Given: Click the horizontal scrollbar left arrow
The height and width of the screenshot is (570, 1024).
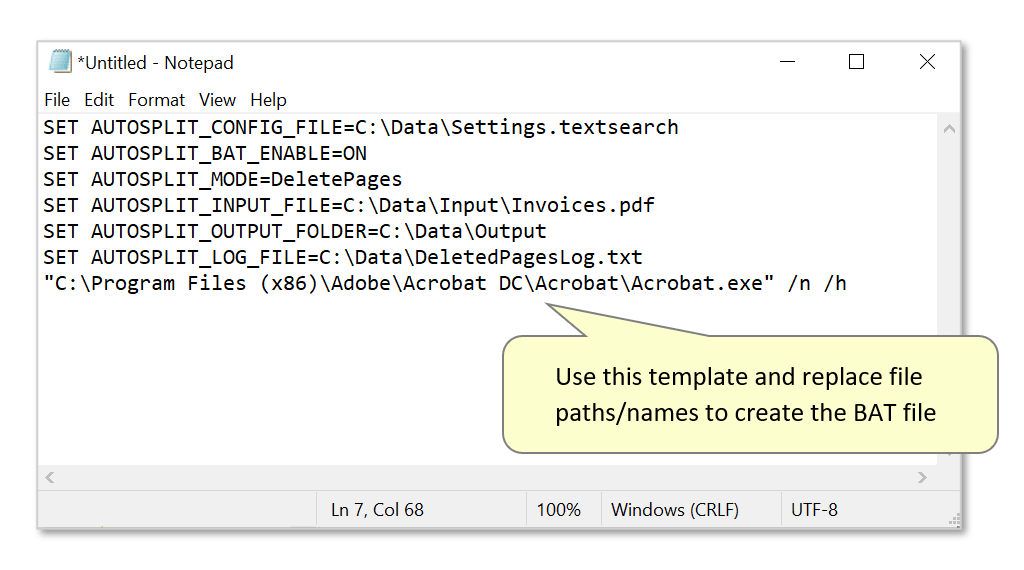Looking at the screenshot, I should [x=50, y=477].
